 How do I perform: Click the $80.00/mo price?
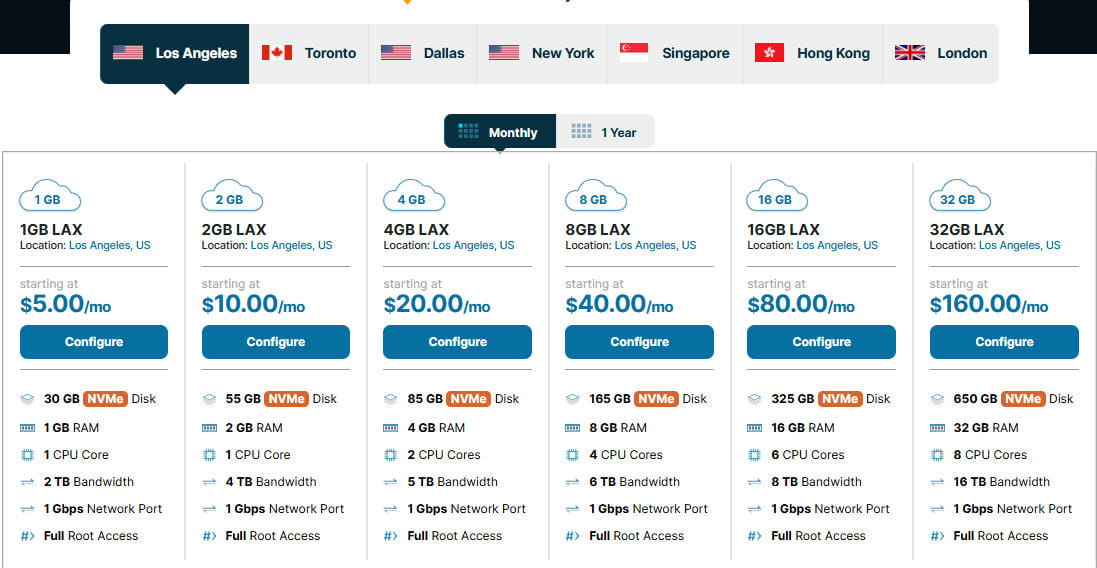801,304
